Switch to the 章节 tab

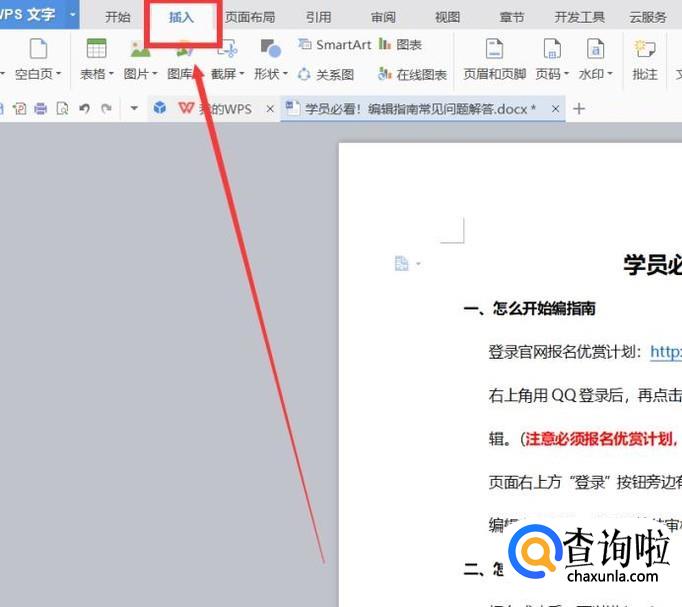pyautogui.click(x=512, y=17)
